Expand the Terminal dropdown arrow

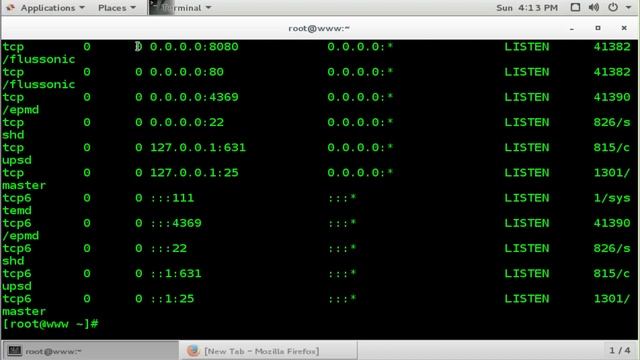coord(208,8)
